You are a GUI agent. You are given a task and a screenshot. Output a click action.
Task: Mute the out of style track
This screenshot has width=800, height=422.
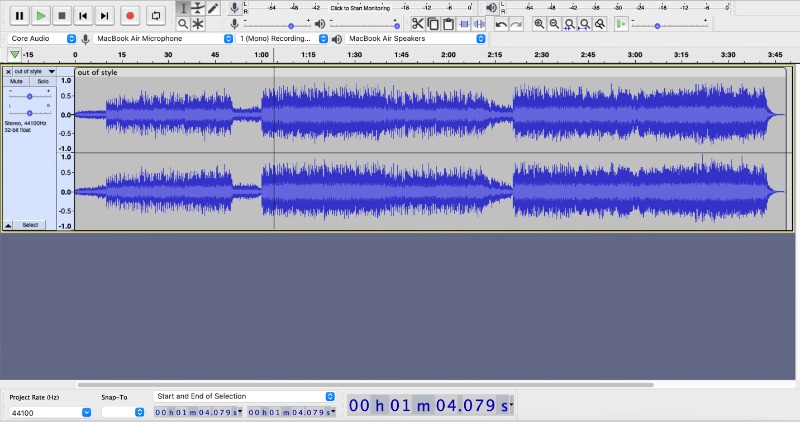pyautogui.click(x=16, y=82)
